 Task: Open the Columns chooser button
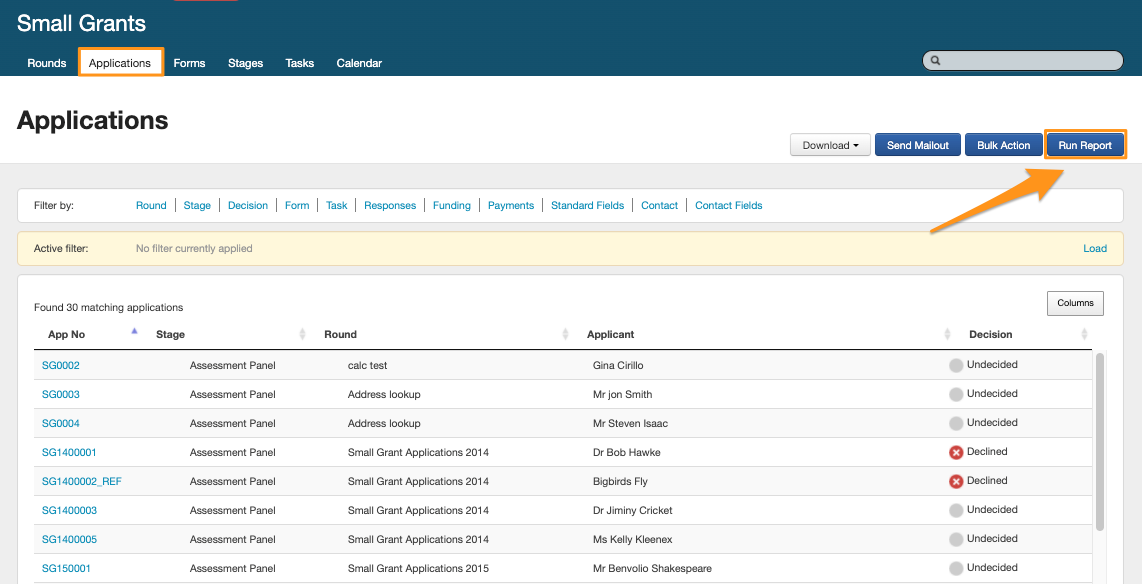point(1075,303)
